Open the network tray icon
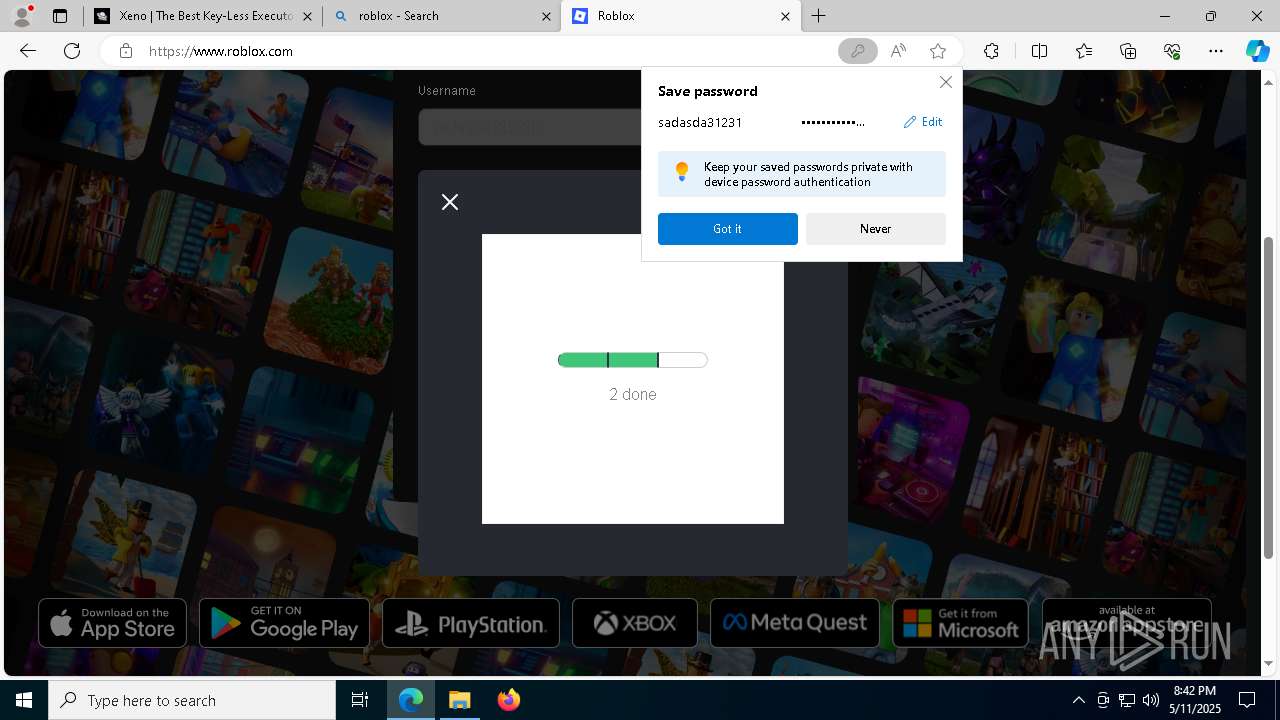The width and height of the screenshot is (1280, 720). click(x=1127, y=700)
